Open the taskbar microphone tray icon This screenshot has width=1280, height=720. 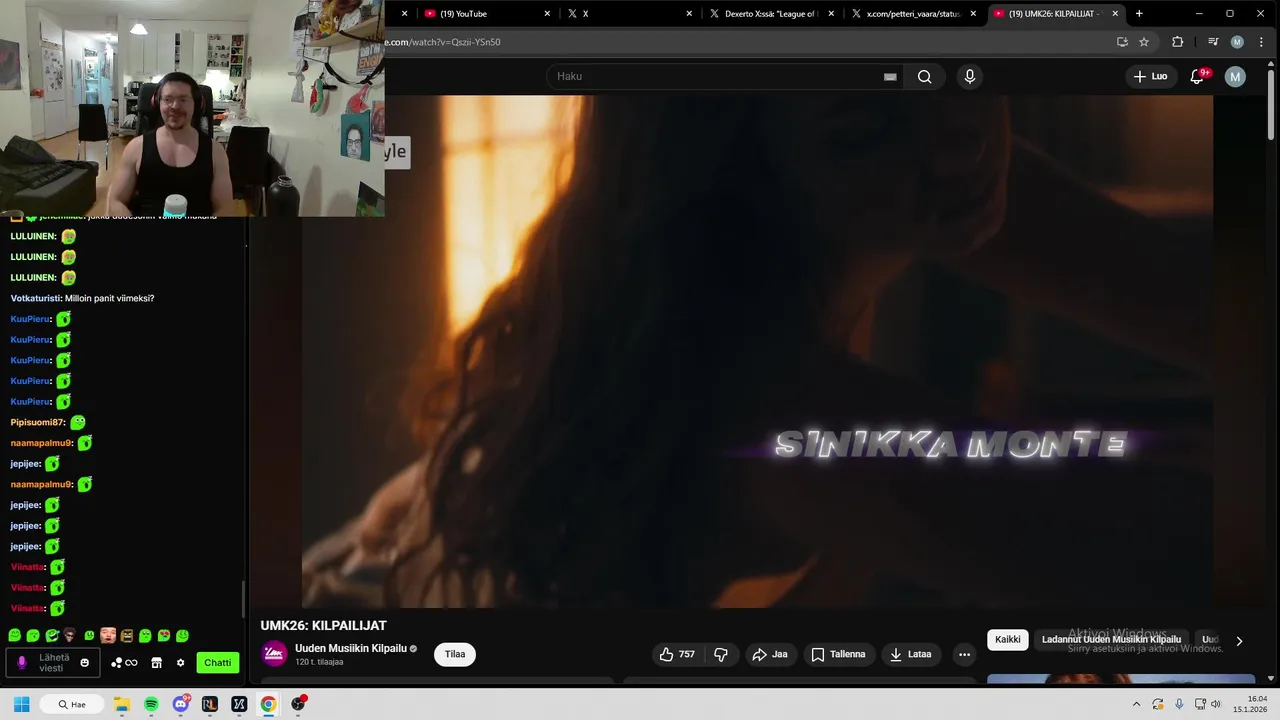[1179, 704]
